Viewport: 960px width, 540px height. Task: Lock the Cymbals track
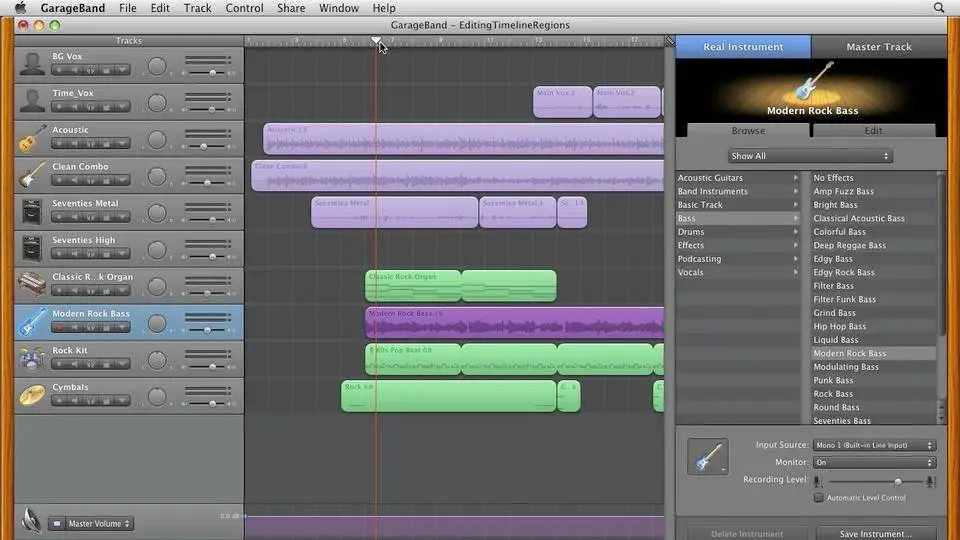coord(107,401)
